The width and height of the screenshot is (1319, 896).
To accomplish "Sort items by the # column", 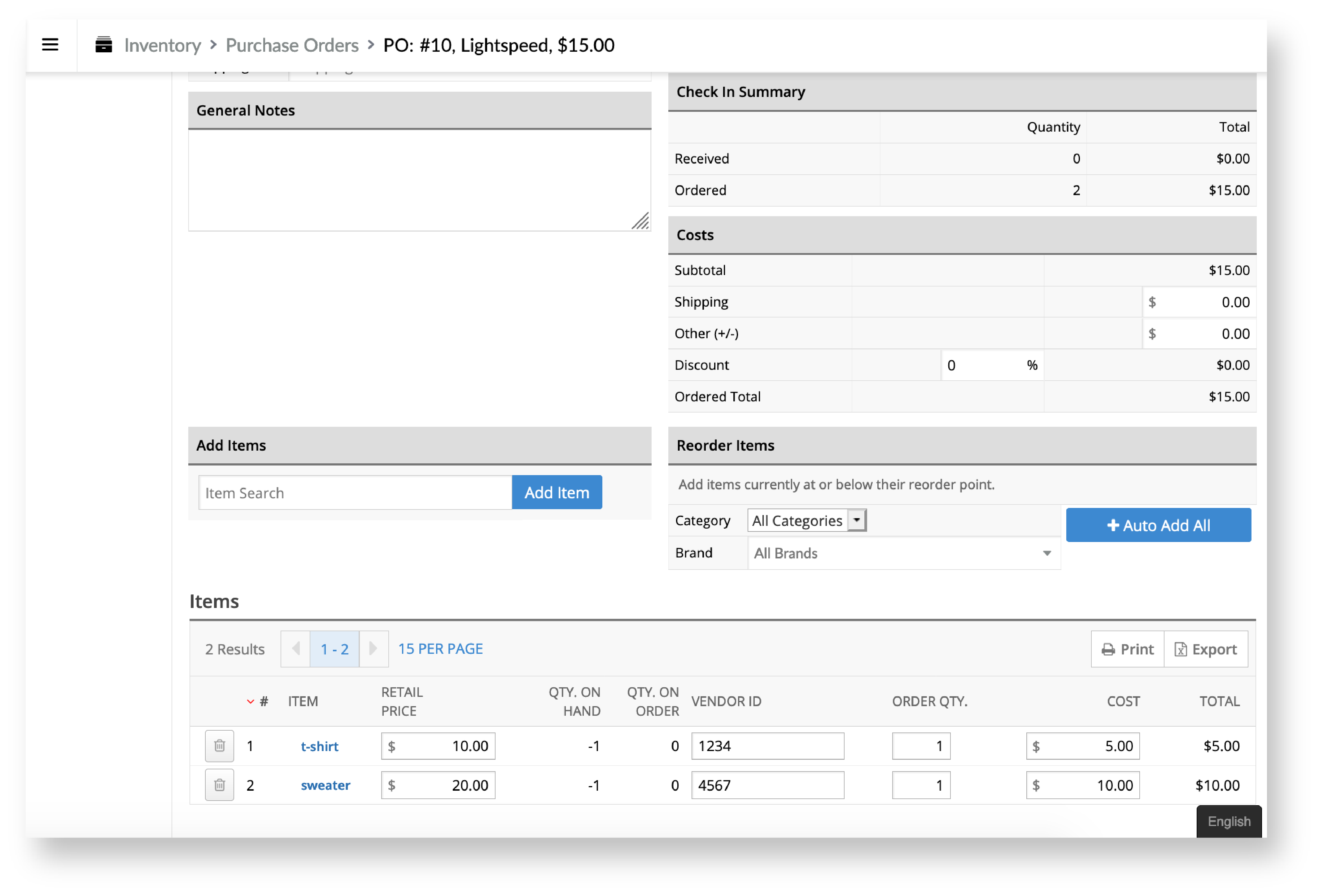I will 258,702.
